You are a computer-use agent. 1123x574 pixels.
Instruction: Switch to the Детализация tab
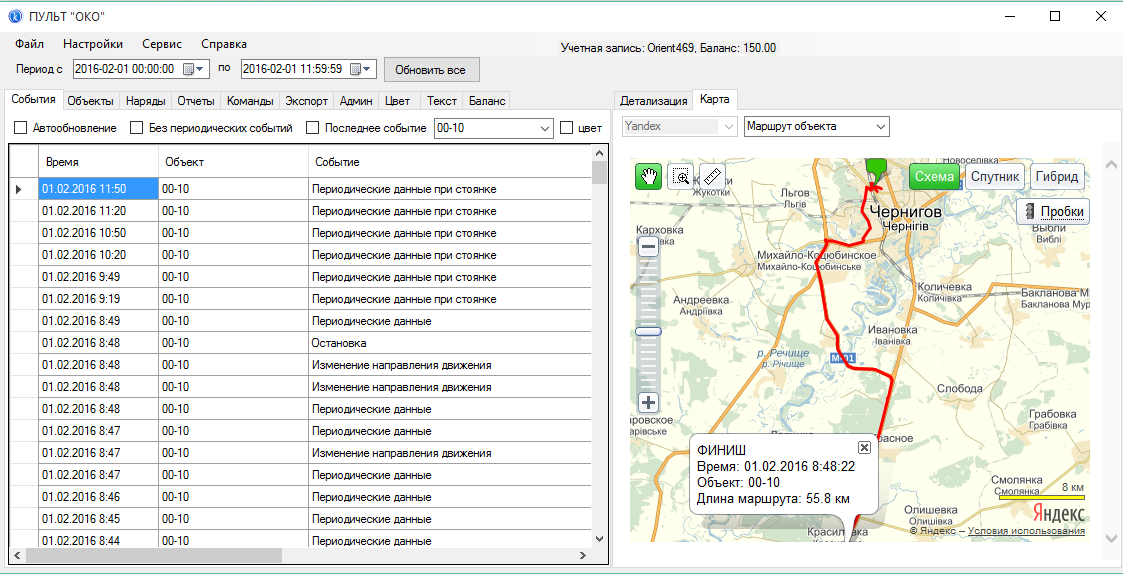point(654,101)
